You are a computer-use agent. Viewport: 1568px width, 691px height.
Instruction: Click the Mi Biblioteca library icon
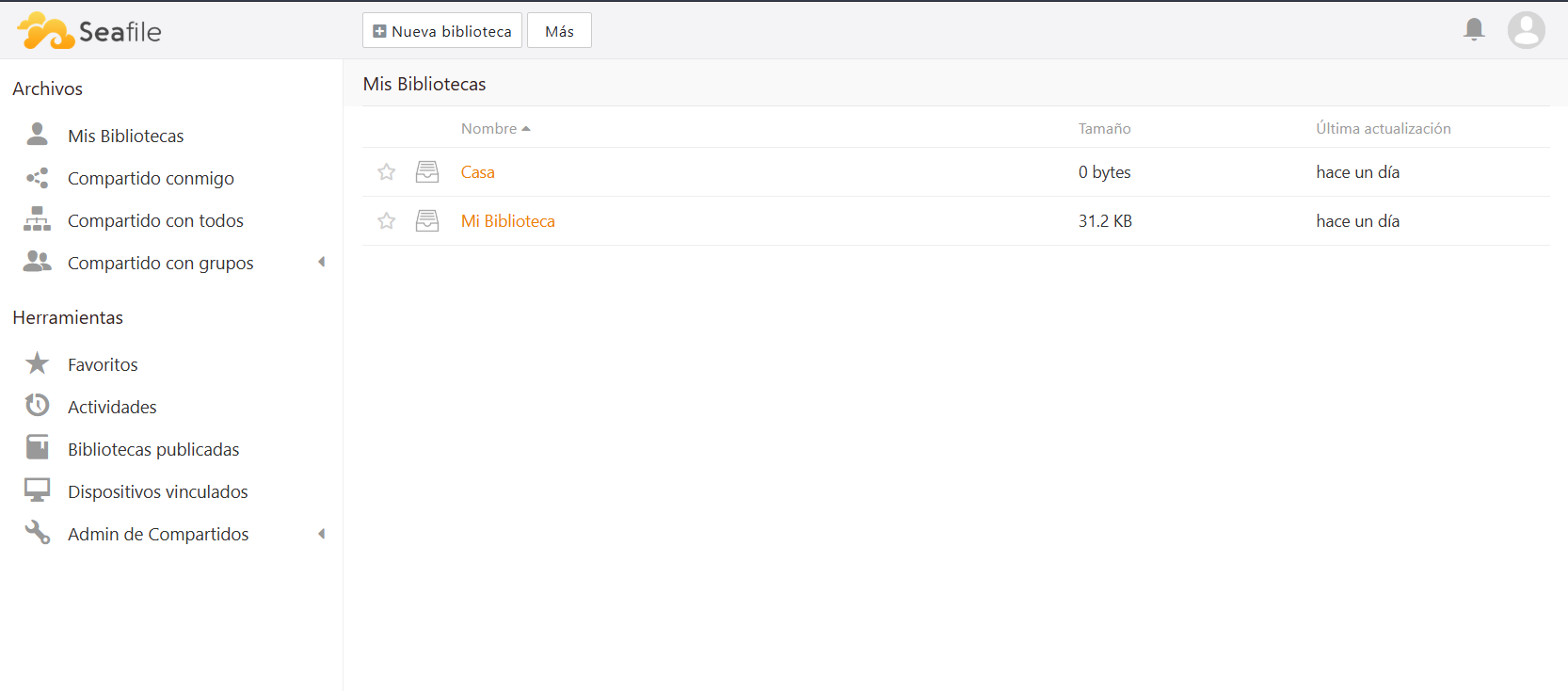click(x=427, y=221)
